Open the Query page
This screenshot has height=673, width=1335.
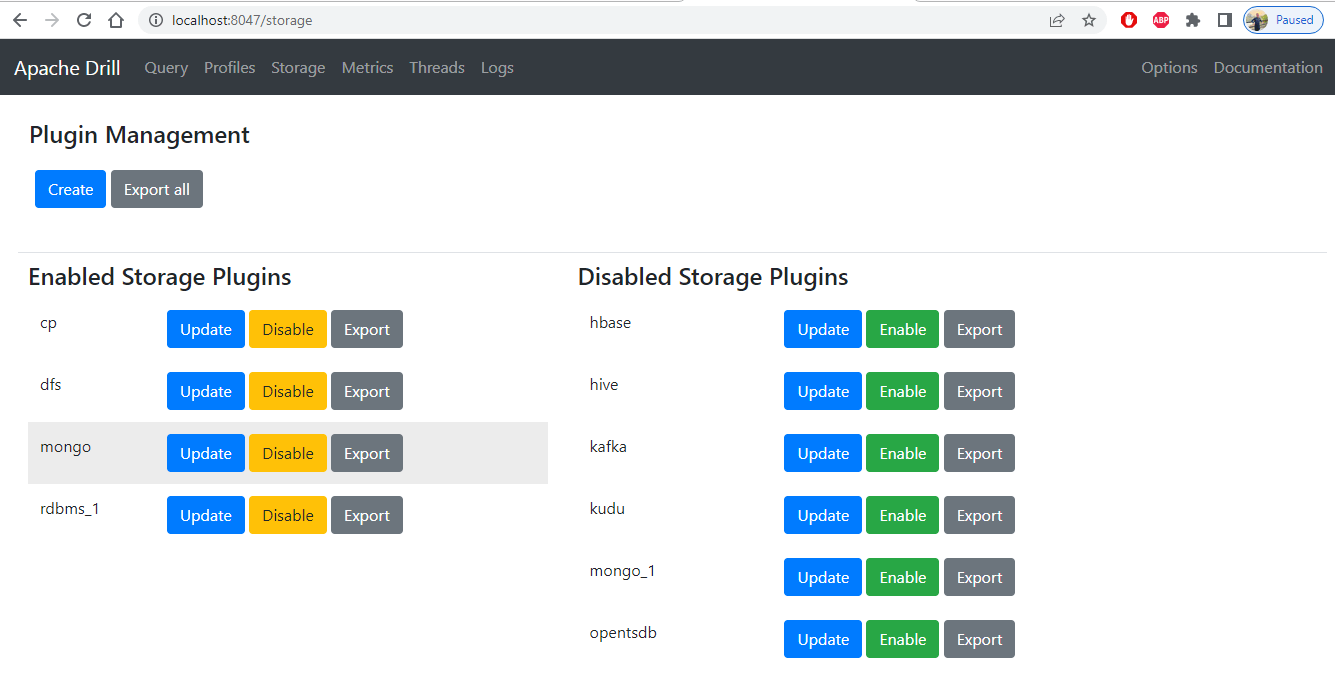[166, 68]
